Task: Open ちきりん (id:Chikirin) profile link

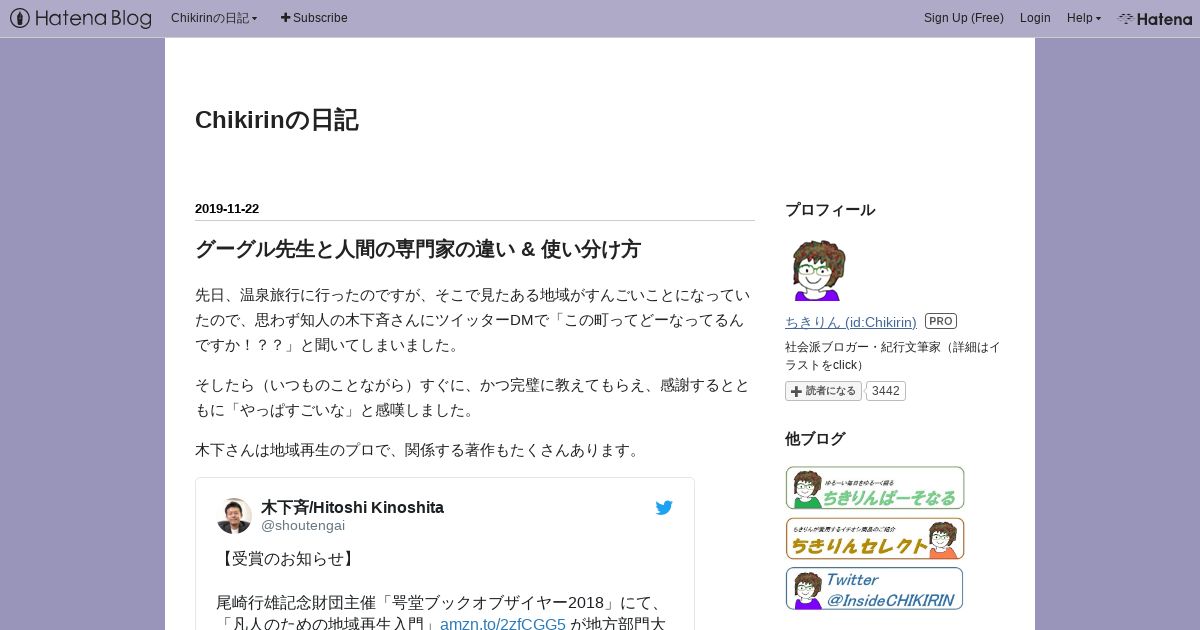Action: [x=851, y=322]
